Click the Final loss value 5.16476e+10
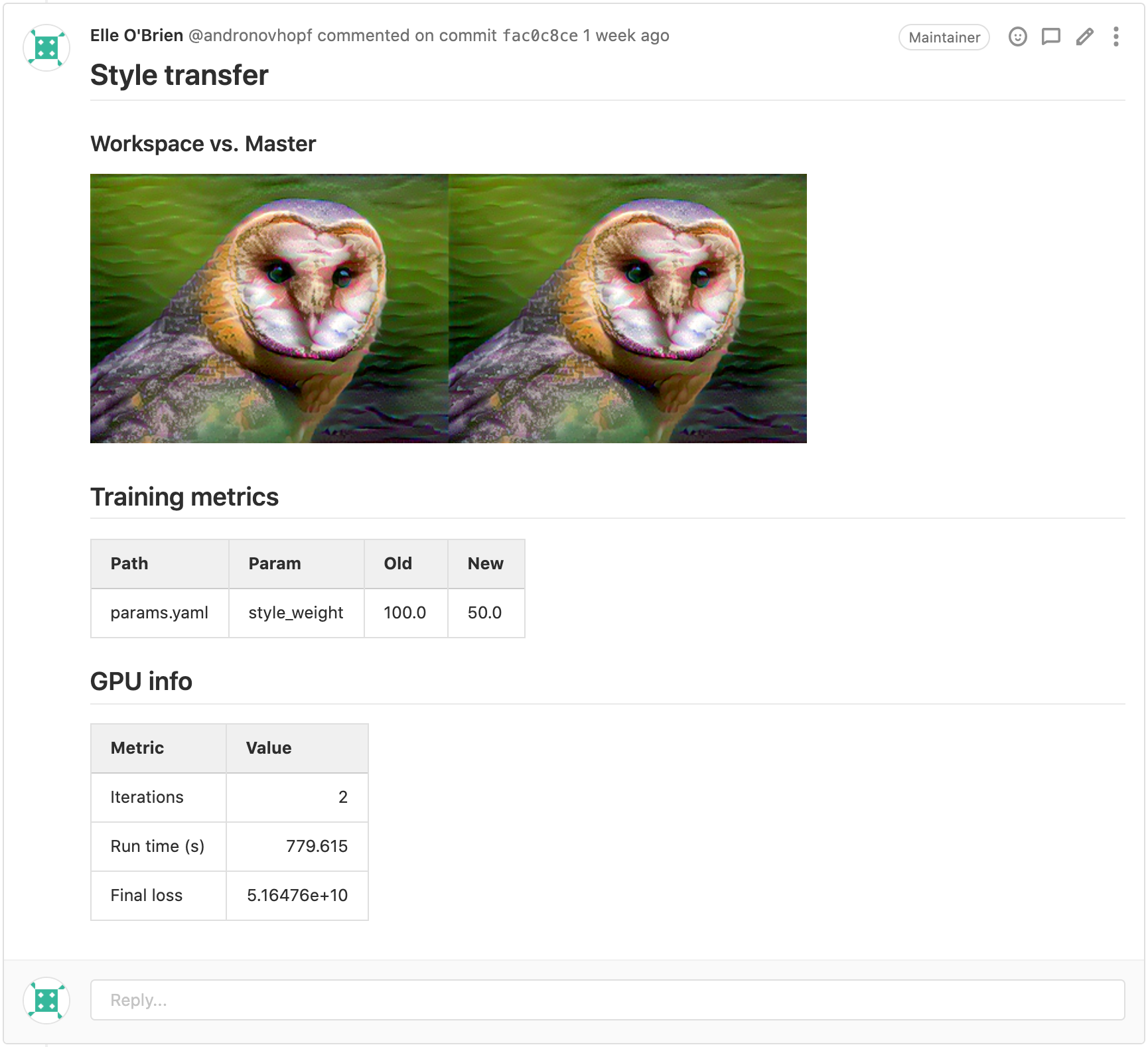 coord(297,896)
